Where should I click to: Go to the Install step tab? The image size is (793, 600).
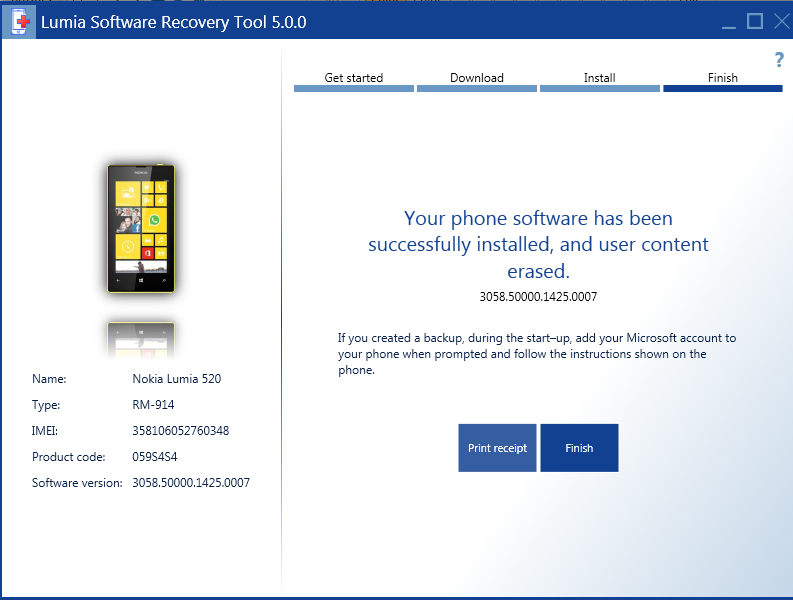(599, 80)
